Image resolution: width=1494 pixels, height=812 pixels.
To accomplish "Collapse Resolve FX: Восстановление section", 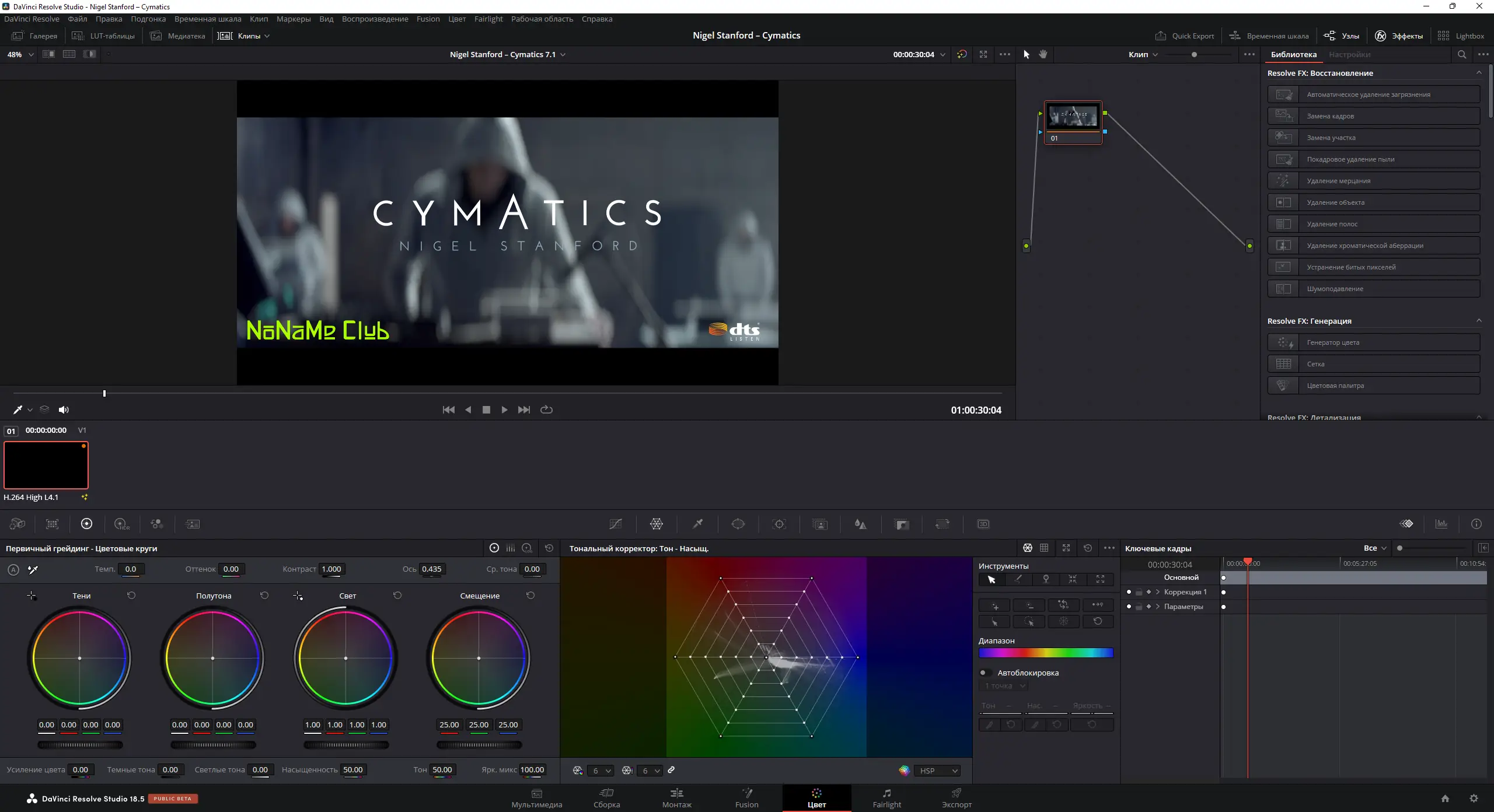I will [x=1478, y=73].
